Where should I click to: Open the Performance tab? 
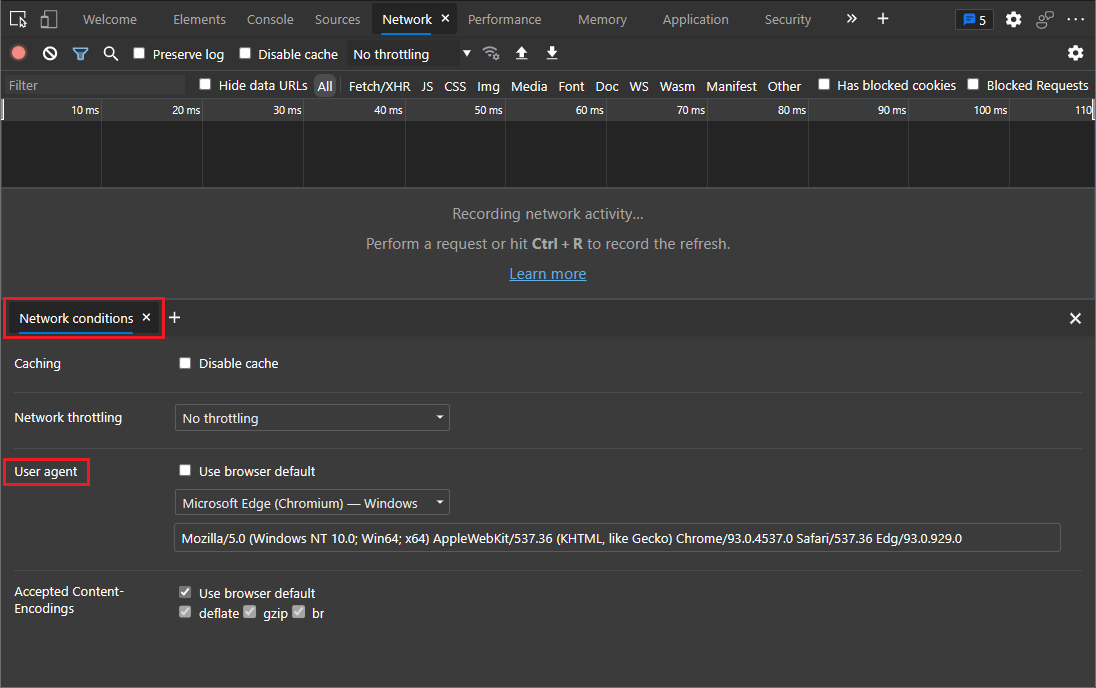tap(504, 19)
